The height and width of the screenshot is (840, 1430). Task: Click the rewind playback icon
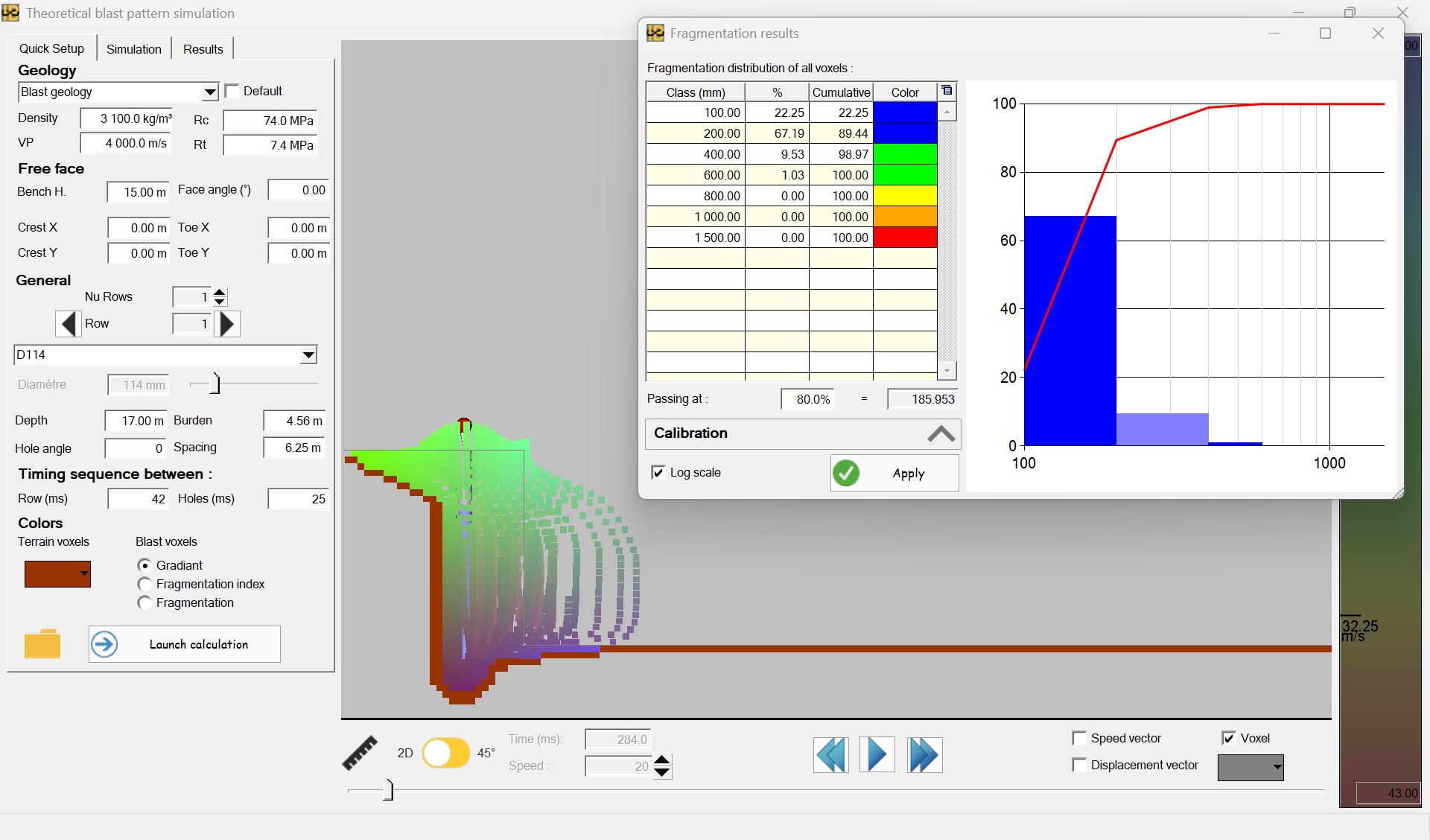pos(830,754)
